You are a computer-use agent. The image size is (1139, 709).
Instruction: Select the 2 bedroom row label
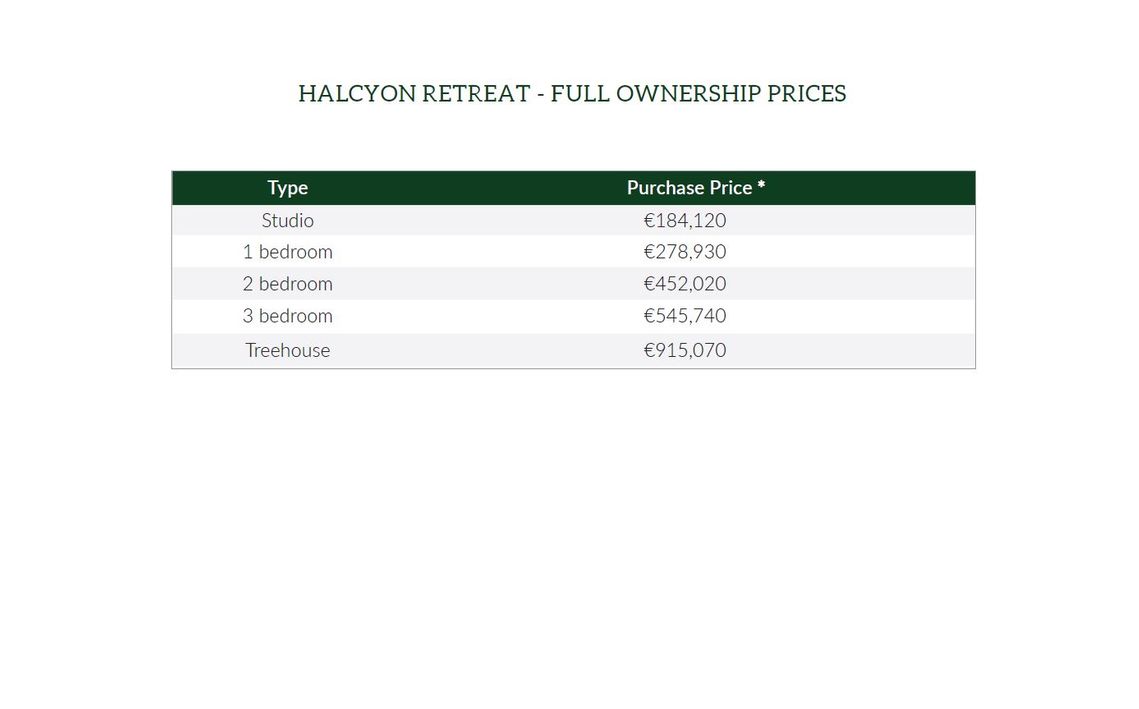(288, 284)
